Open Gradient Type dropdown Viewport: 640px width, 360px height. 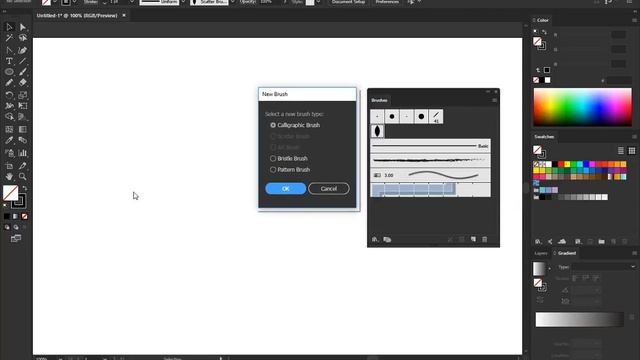pos(604,267)
